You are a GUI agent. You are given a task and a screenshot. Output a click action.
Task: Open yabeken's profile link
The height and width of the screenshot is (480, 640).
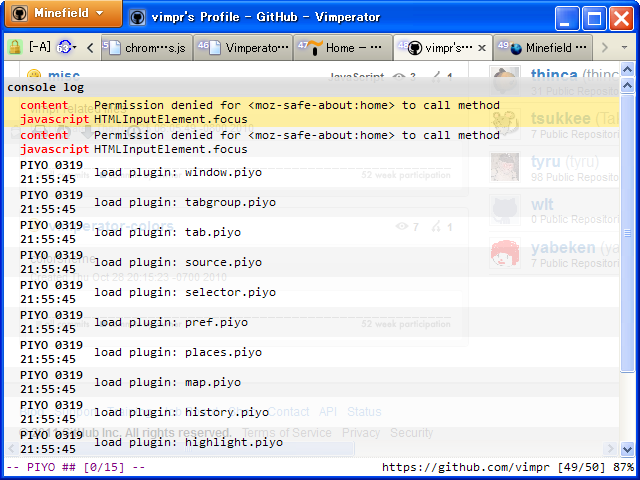pyautogui.click(x=563, y=247)
